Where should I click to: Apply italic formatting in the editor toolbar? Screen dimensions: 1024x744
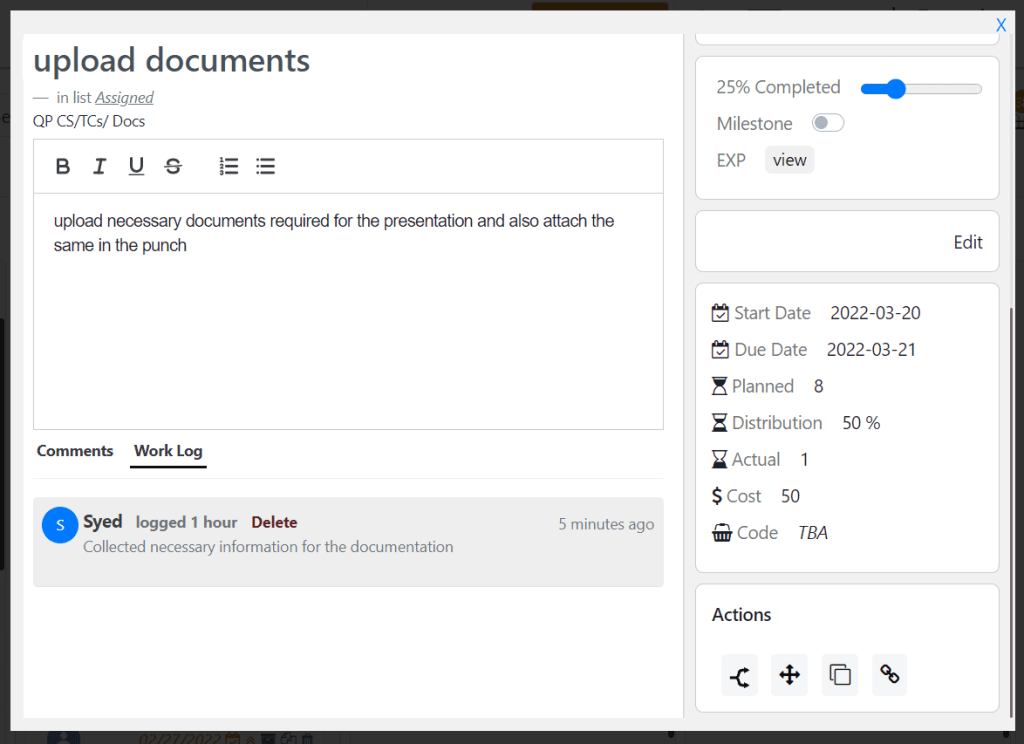pyautogui.click(x=99, y=167)
